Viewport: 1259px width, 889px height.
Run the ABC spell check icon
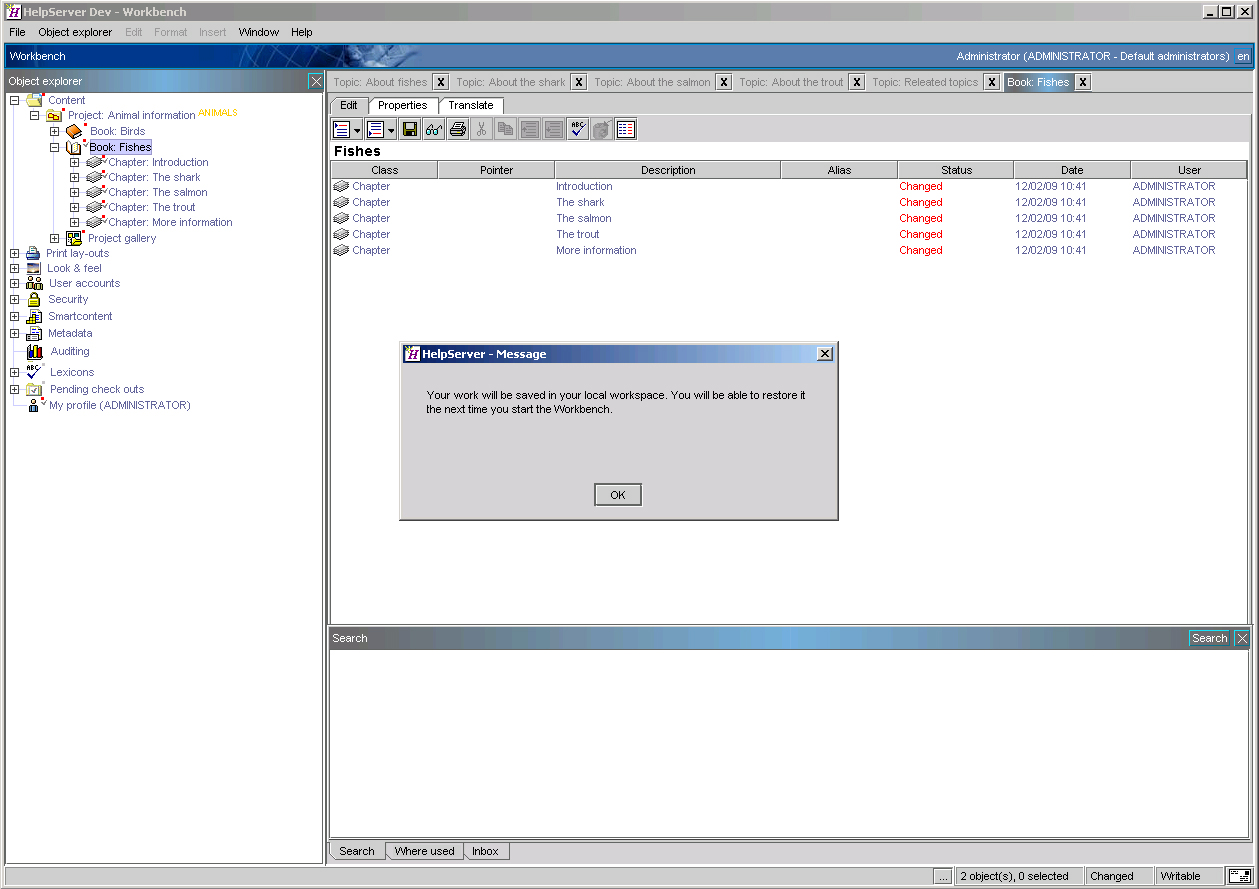point(578,129)
